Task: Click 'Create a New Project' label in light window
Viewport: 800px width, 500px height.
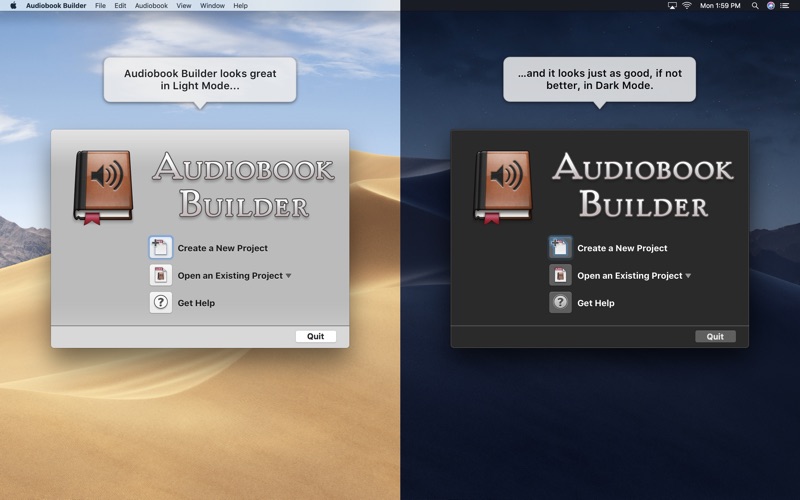Action: (222, 248)
